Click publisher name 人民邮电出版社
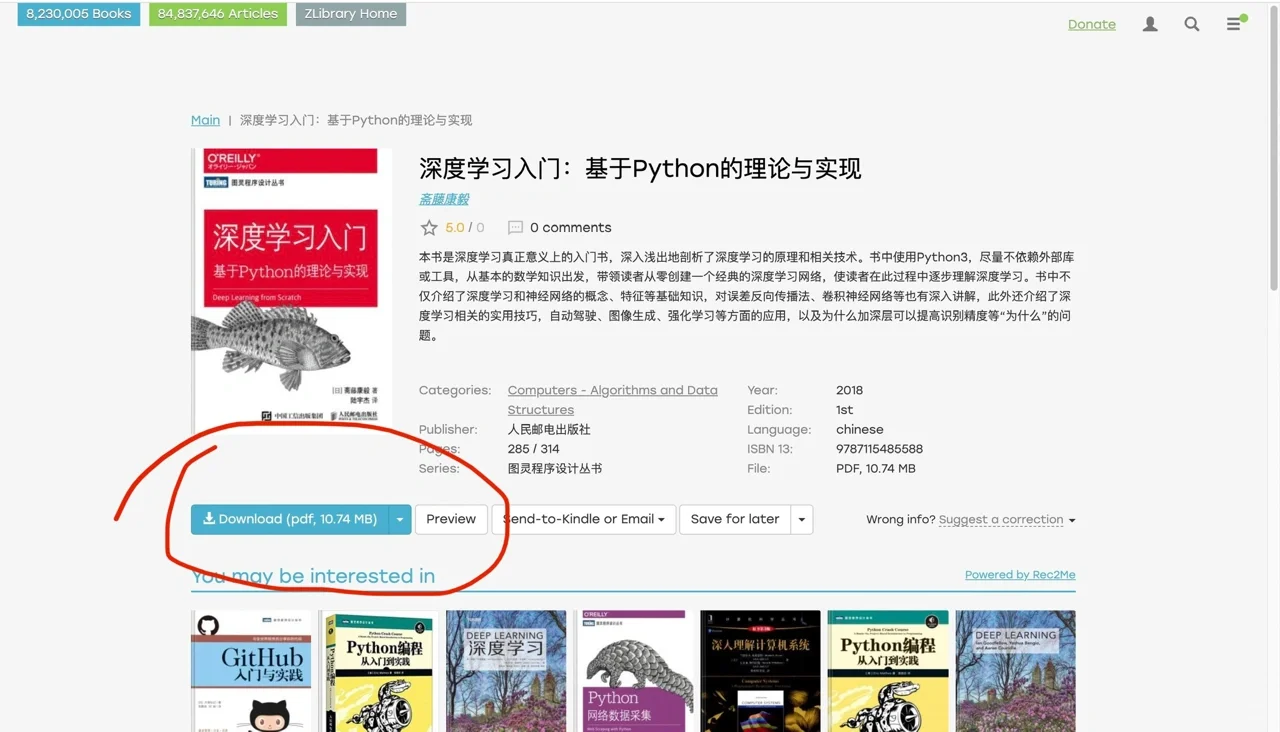The width and height of the screenshot is (1280, 732). [549, 429]
